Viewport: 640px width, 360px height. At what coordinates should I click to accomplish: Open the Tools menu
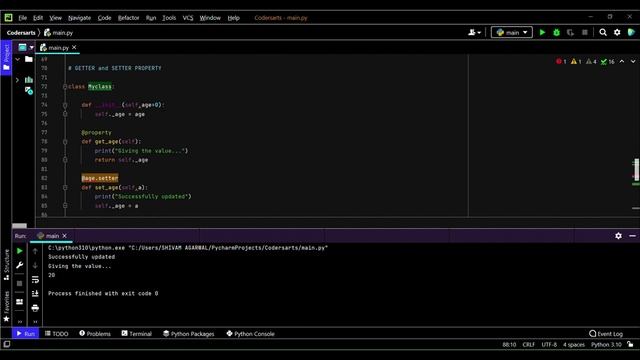[x=169, y=18]
